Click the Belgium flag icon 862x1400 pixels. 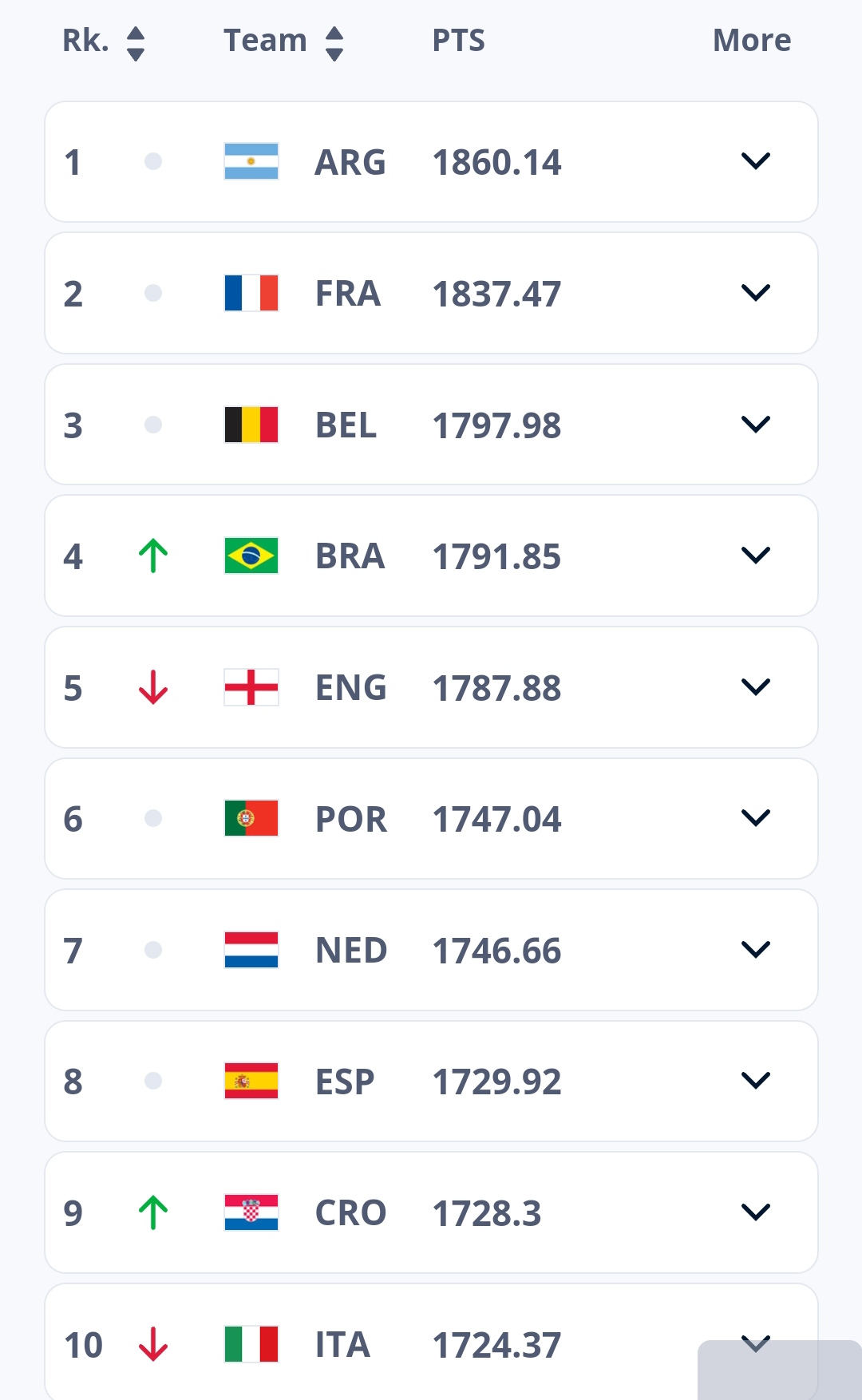point(251,425)
